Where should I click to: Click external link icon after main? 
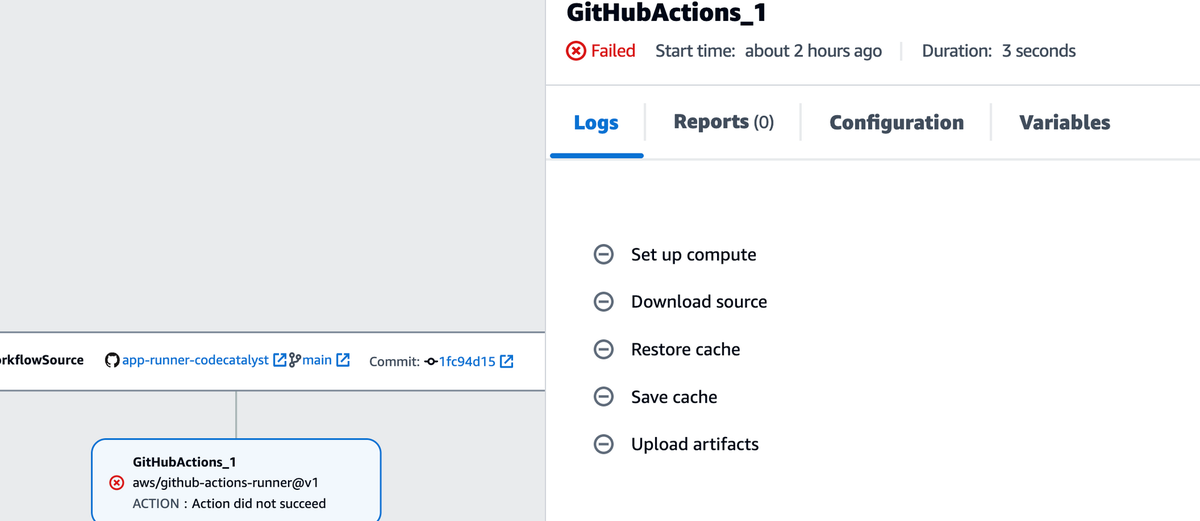click(x=343, y=360)
